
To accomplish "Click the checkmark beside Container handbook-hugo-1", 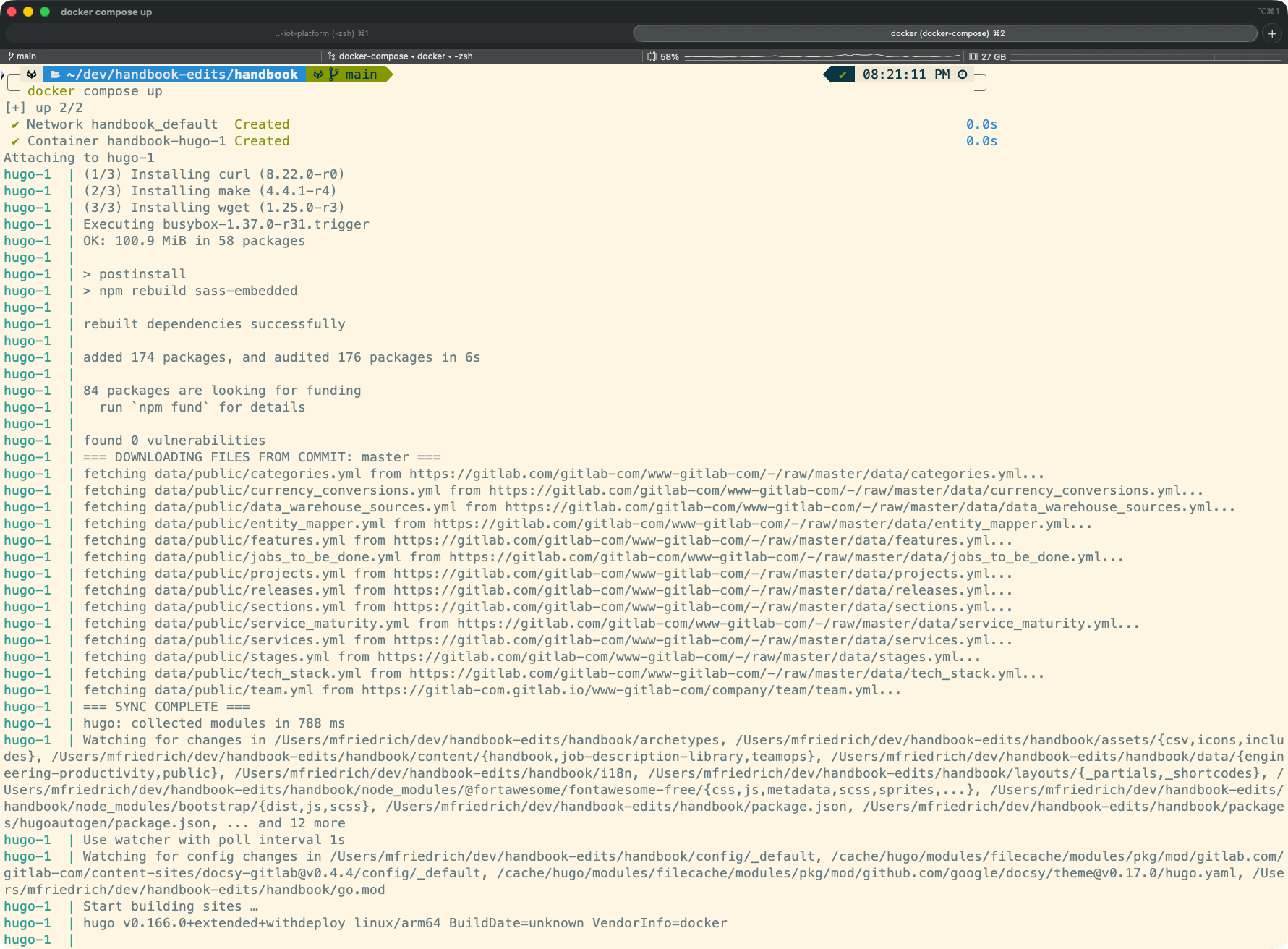I will (15, 141).
